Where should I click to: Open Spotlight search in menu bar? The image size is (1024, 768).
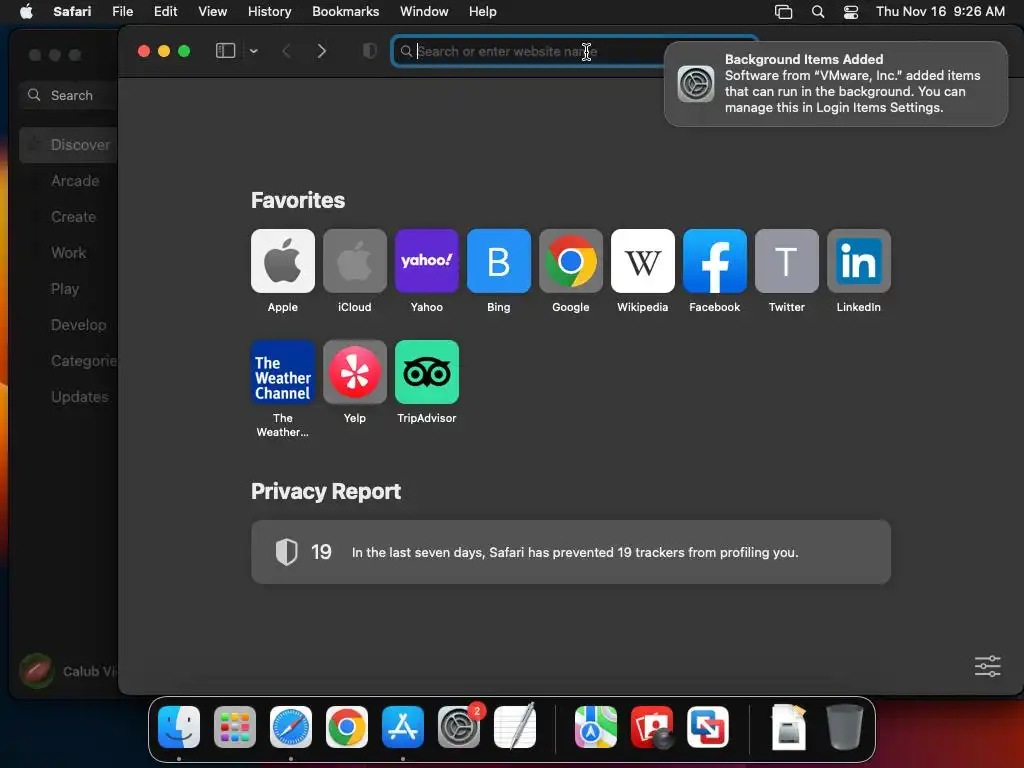[x=818, y=12]
